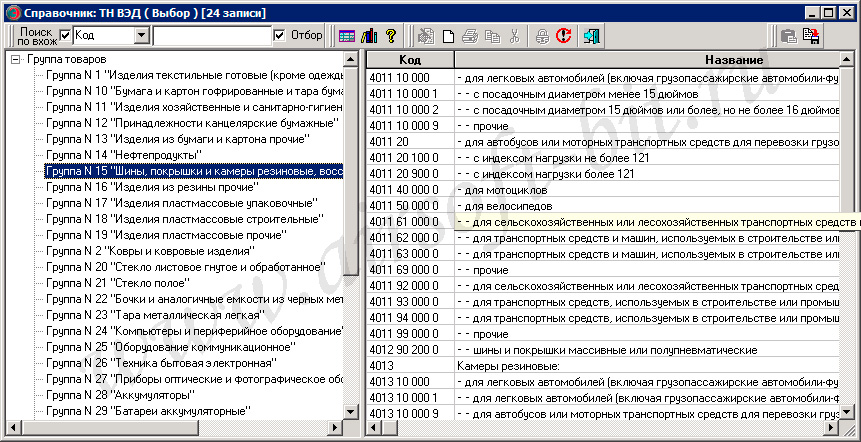Screen dimensions: 861x442
Task: Click the tree panel horizontal scroll left arrow
Action: tap(13, 427)
